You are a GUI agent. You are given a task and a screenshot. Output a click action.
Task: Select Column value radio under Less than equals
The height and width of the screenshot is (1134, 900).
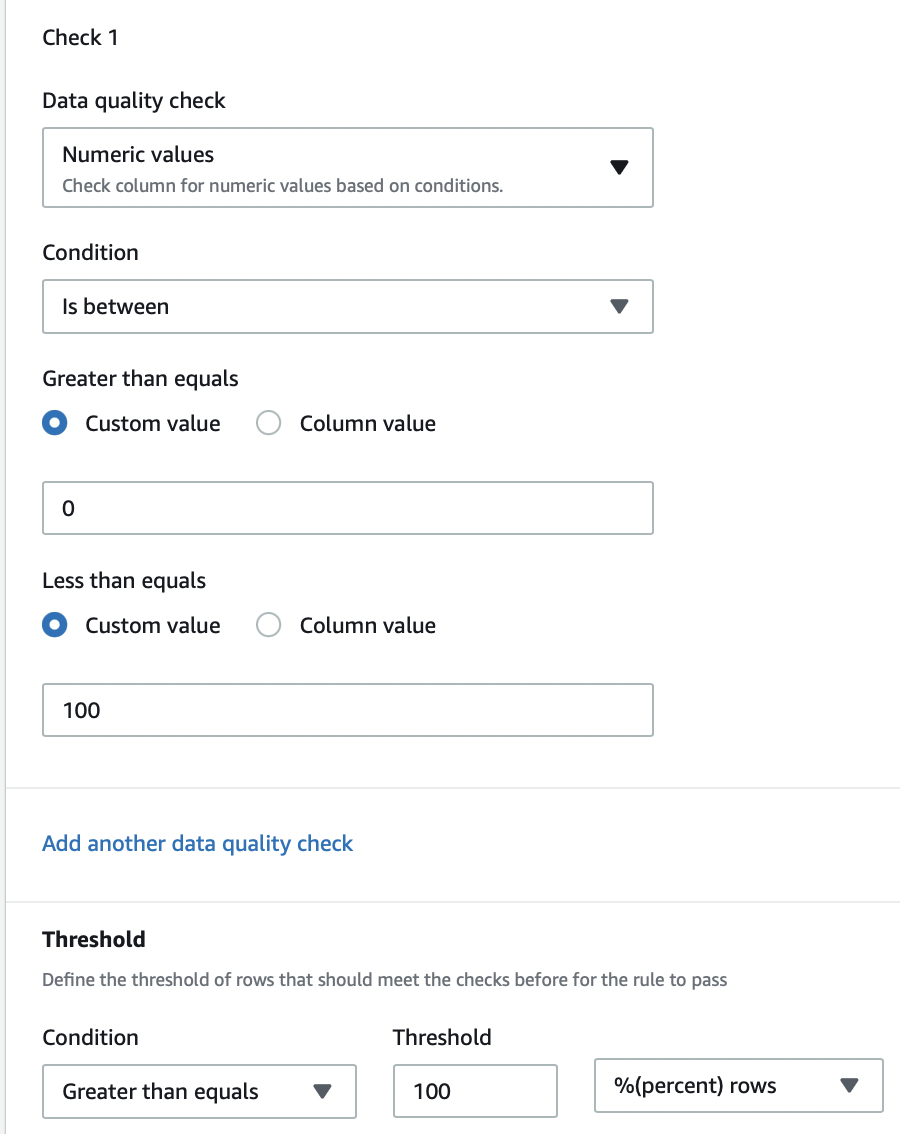click(269, 625)
